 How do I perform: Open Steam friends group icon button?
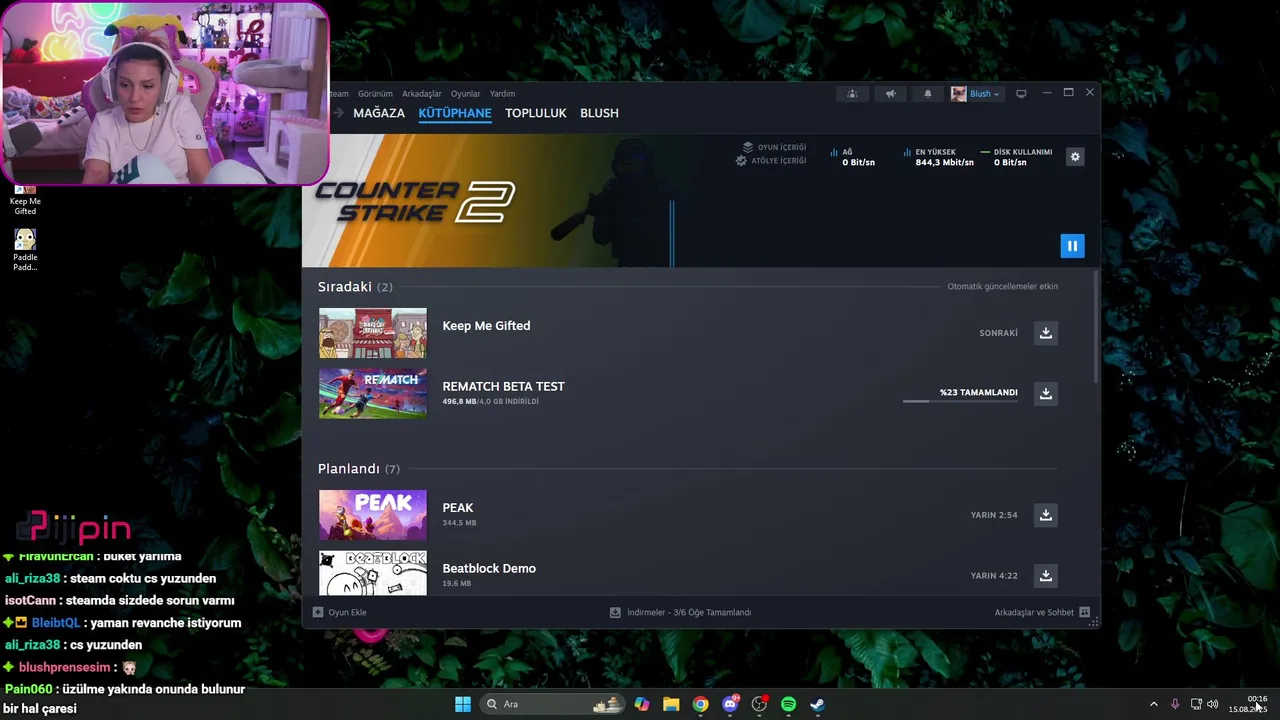click(x=852, y=94)
